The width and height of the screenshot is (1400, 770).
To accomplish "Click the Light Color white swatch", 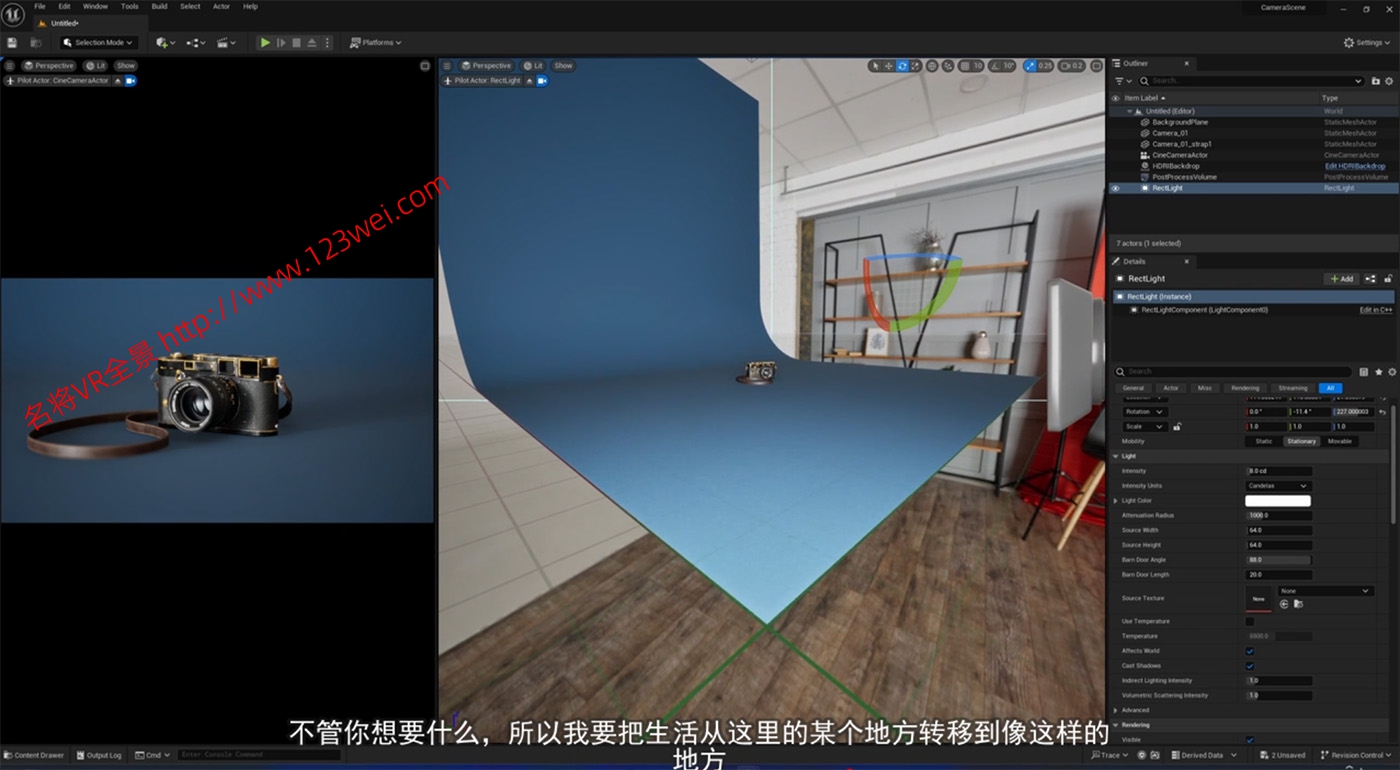I will (x=1277, y=500).
